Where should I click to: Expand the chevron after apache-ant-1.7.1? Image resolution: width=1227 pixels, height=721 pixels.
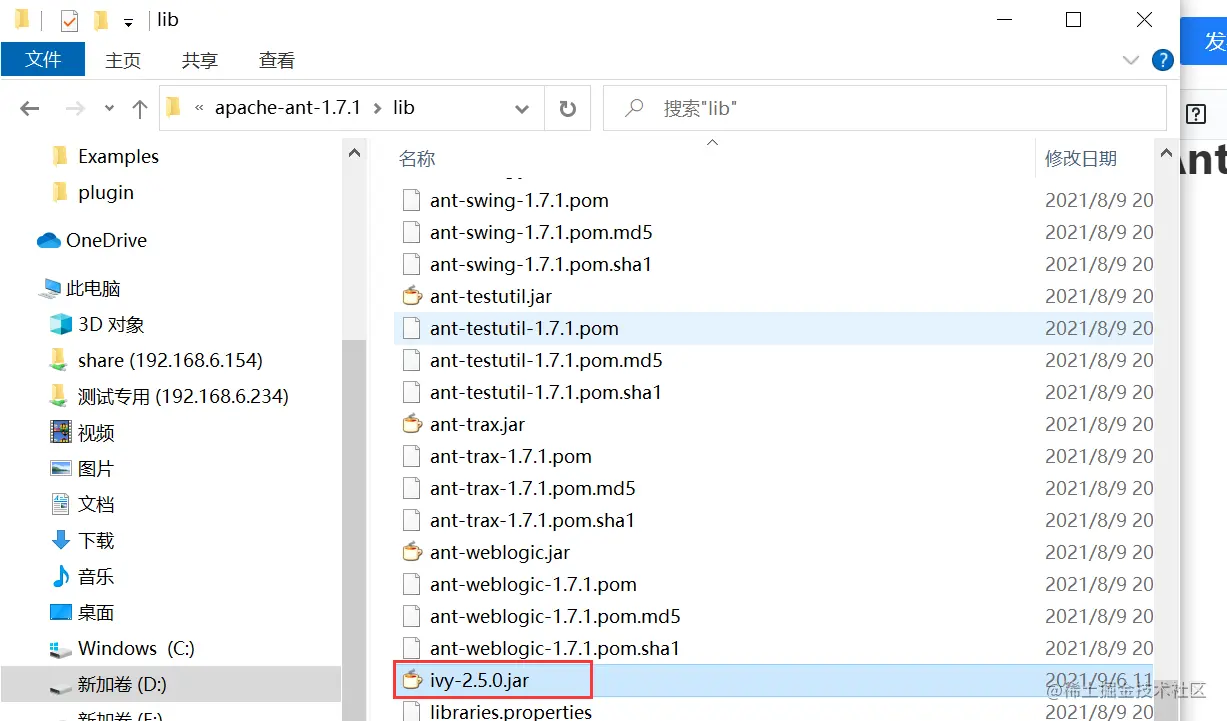pyautogui.click(x=377, y=108)
